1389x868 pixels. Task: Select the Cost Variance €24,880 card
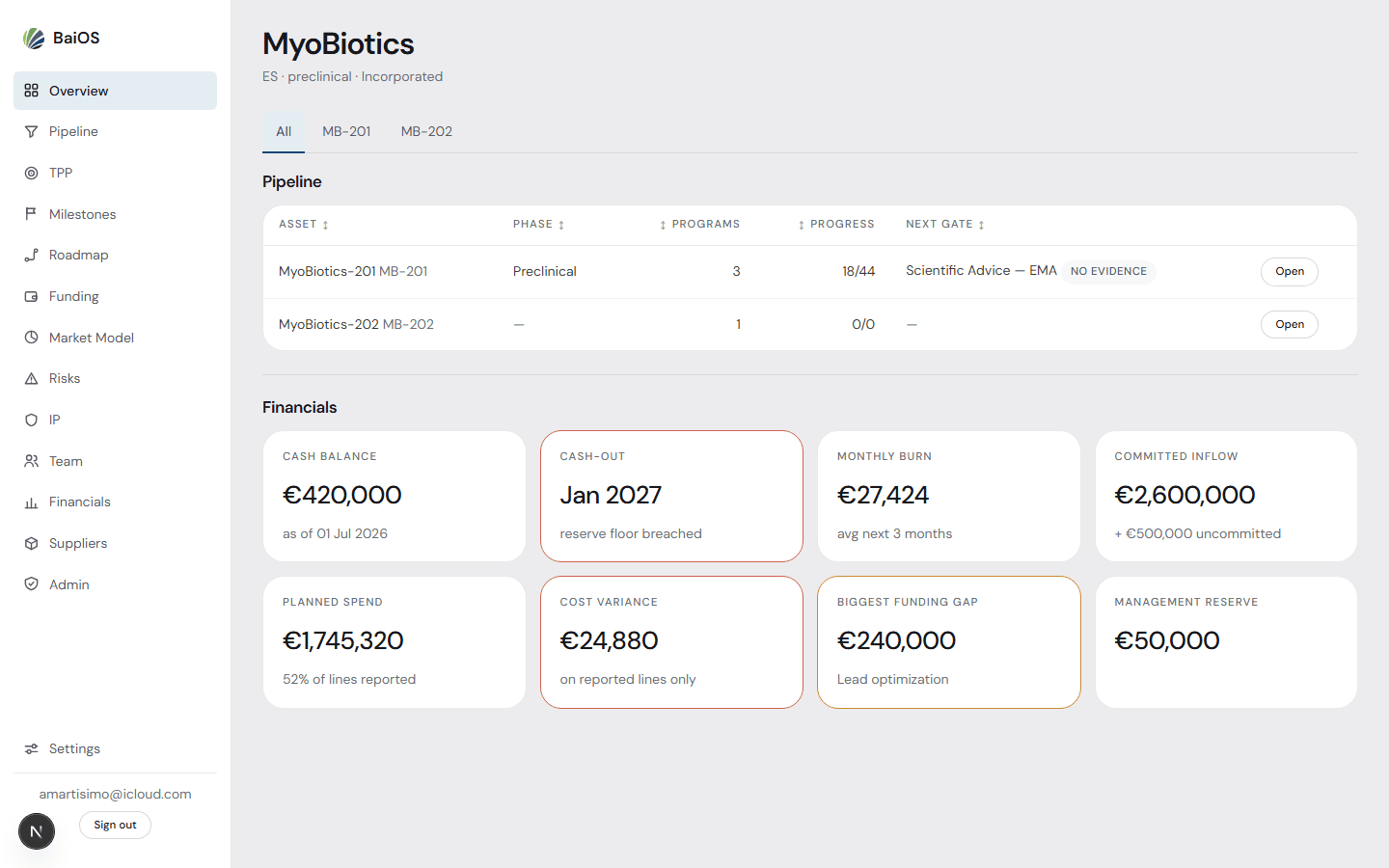click(671, 642)
